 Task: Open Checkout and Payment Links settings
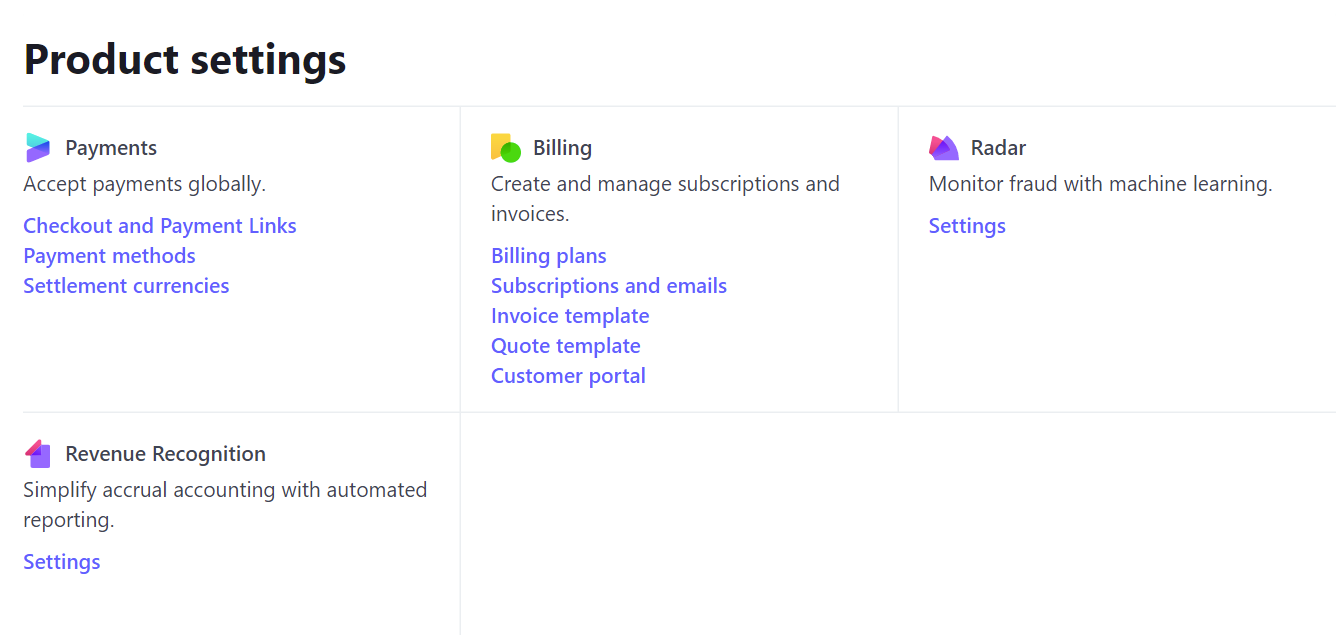(x=160, y=226)
